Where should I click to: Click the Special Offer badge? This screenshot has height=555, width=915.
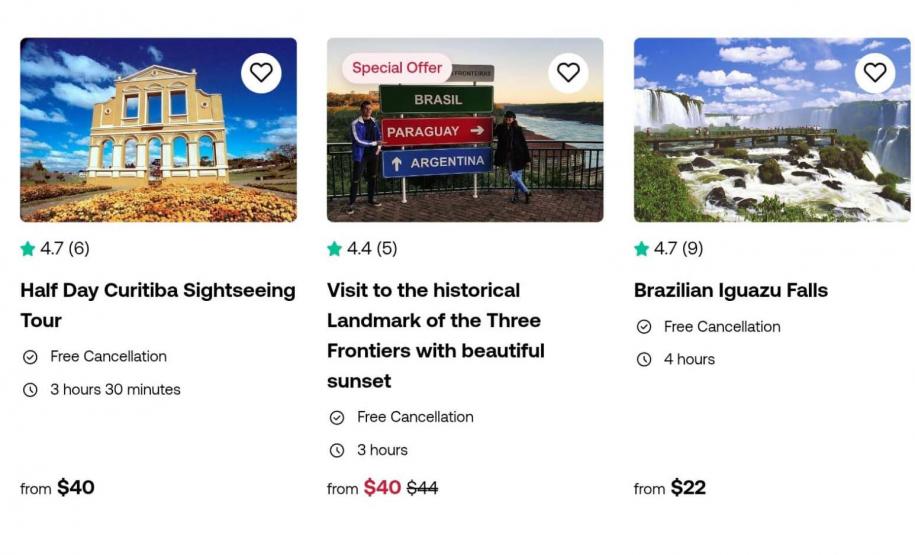[397, 68]
